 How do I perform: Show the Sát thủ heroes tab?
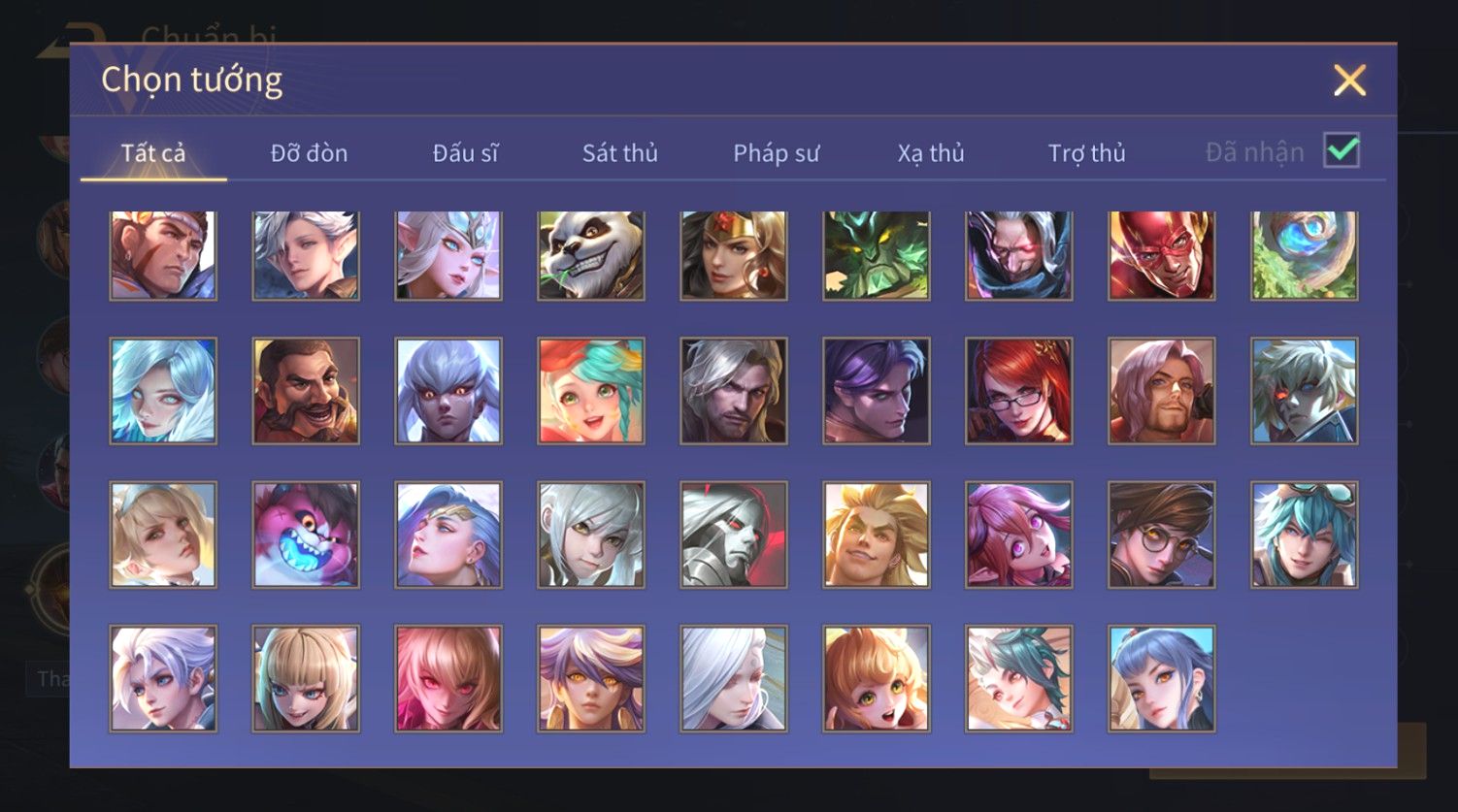click(x=620, y=153)
